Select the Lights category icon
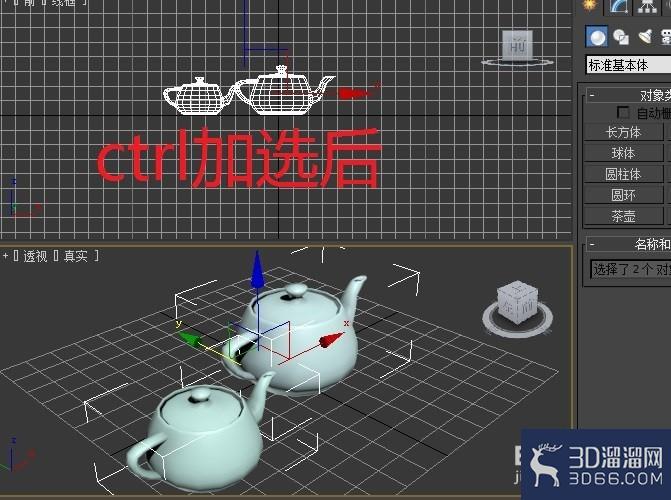The image size is (671, 500). click(645, 37)
